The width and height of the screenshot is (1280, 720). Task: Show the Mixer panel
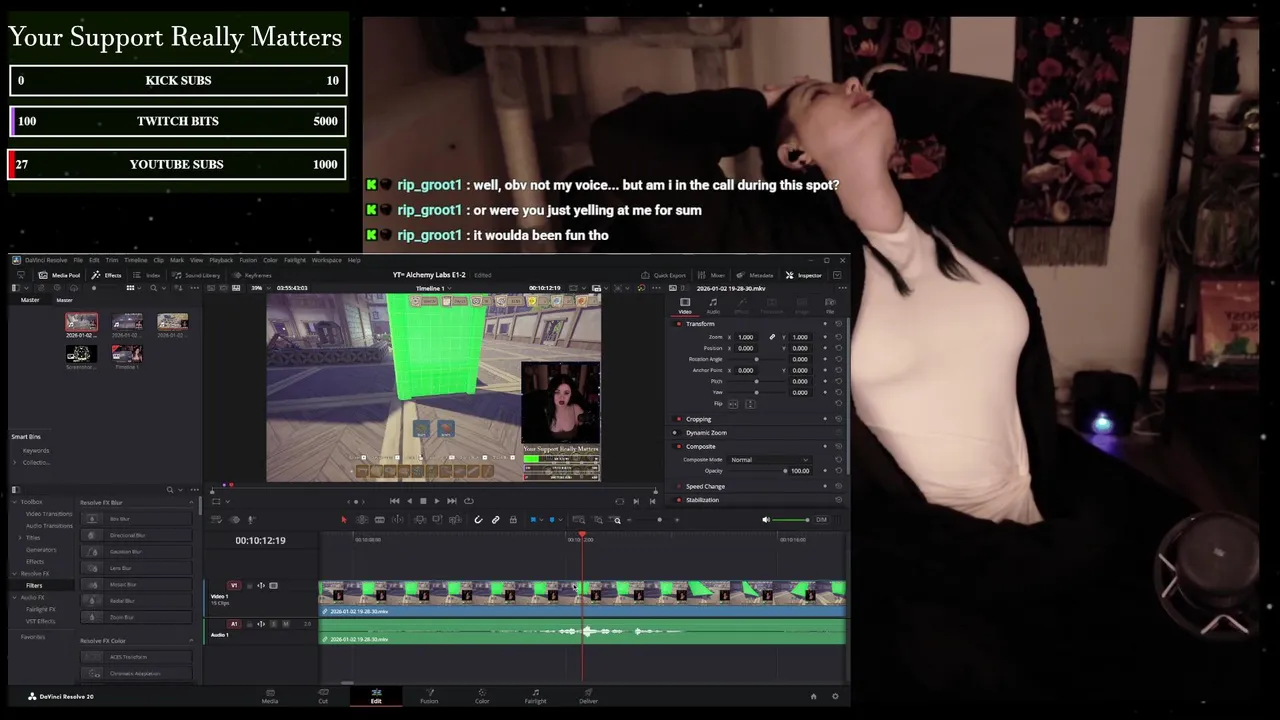(713, 275)
